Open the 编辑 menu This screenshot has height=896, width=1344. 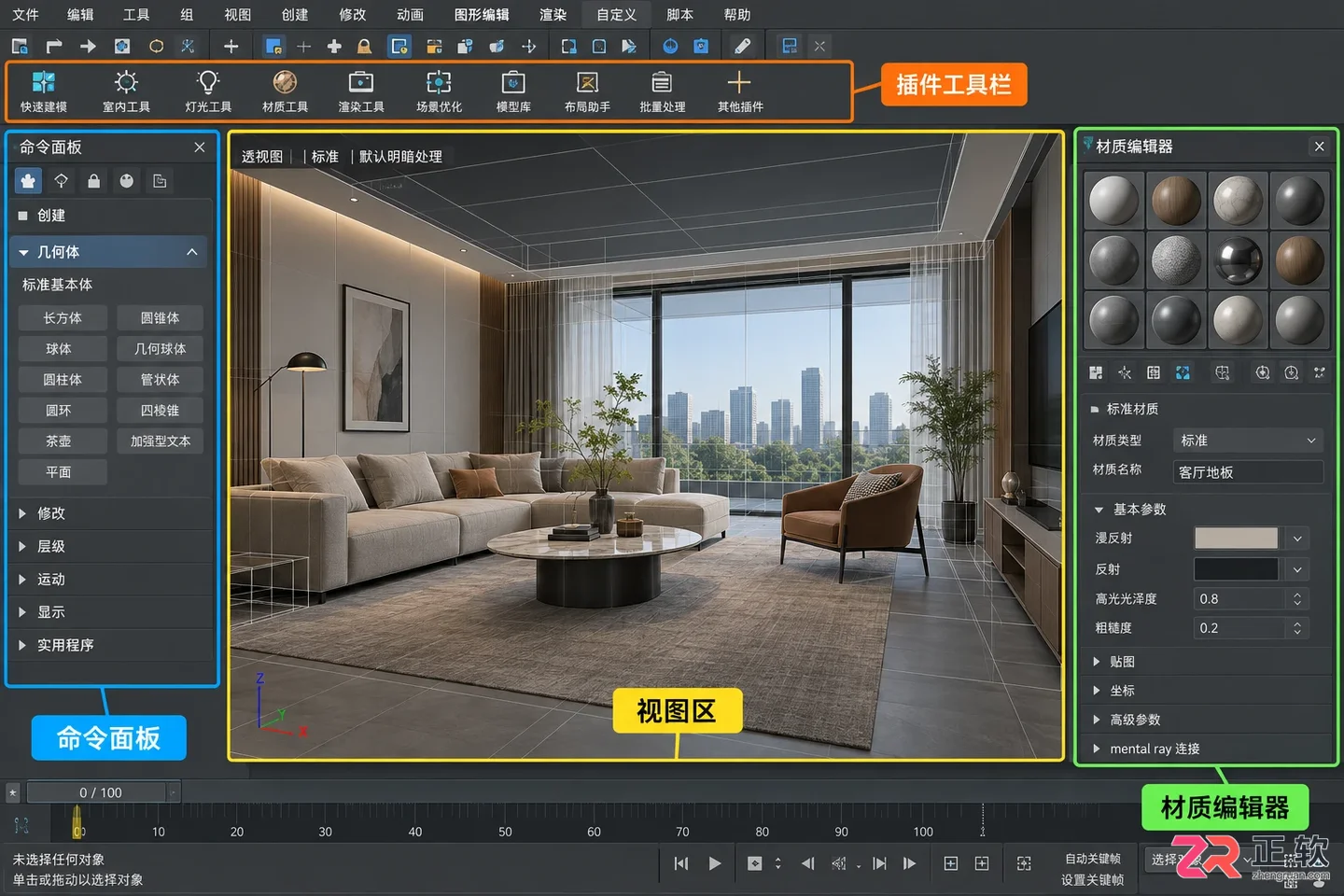80,15
